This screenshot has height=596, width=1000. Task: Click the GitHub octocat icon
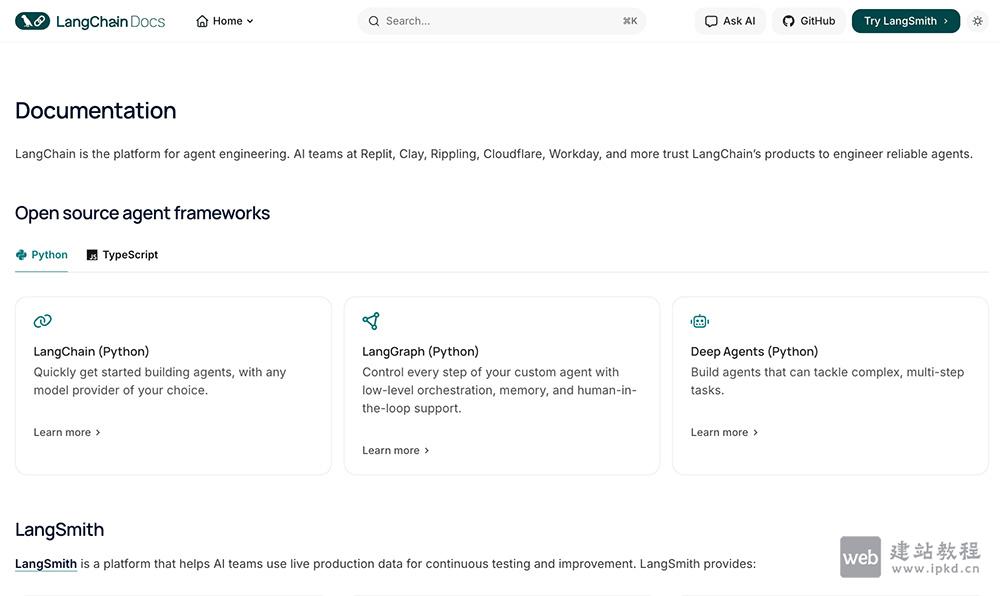(x=788, y=21)
